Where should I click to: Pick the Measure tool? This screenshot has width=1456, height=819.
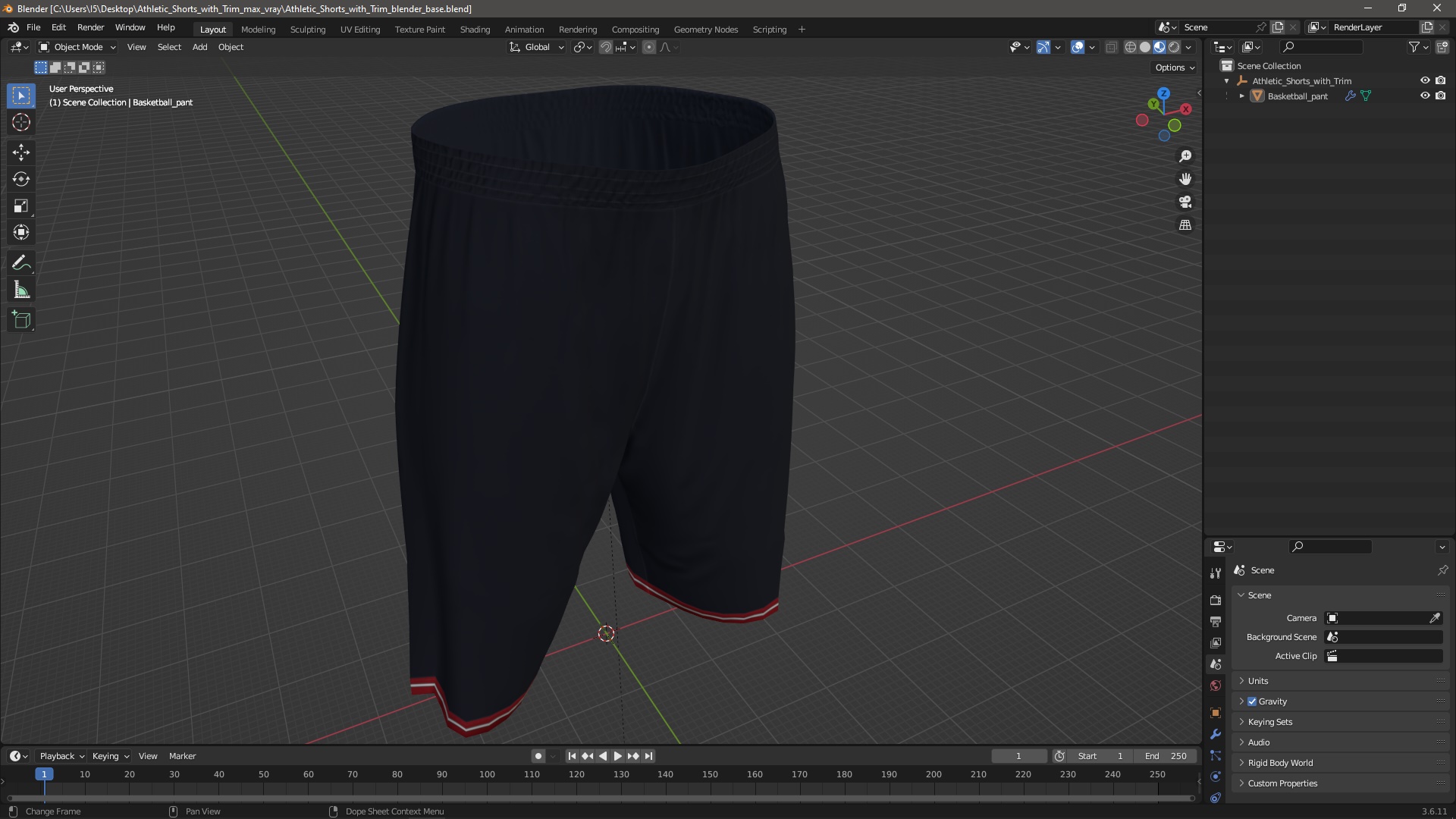coord(20,290)
